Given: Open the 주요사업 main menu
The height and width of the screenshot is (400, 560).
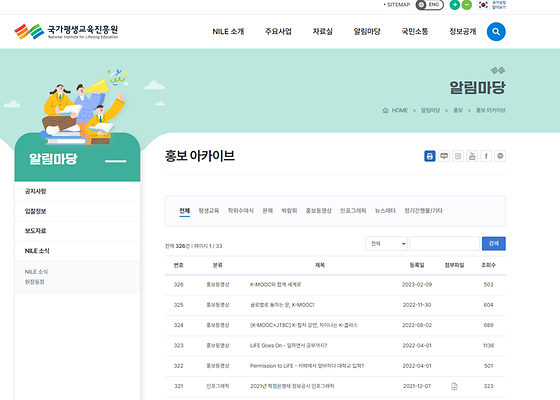Looking at the screenshot, I should click(x=278, y=31).
